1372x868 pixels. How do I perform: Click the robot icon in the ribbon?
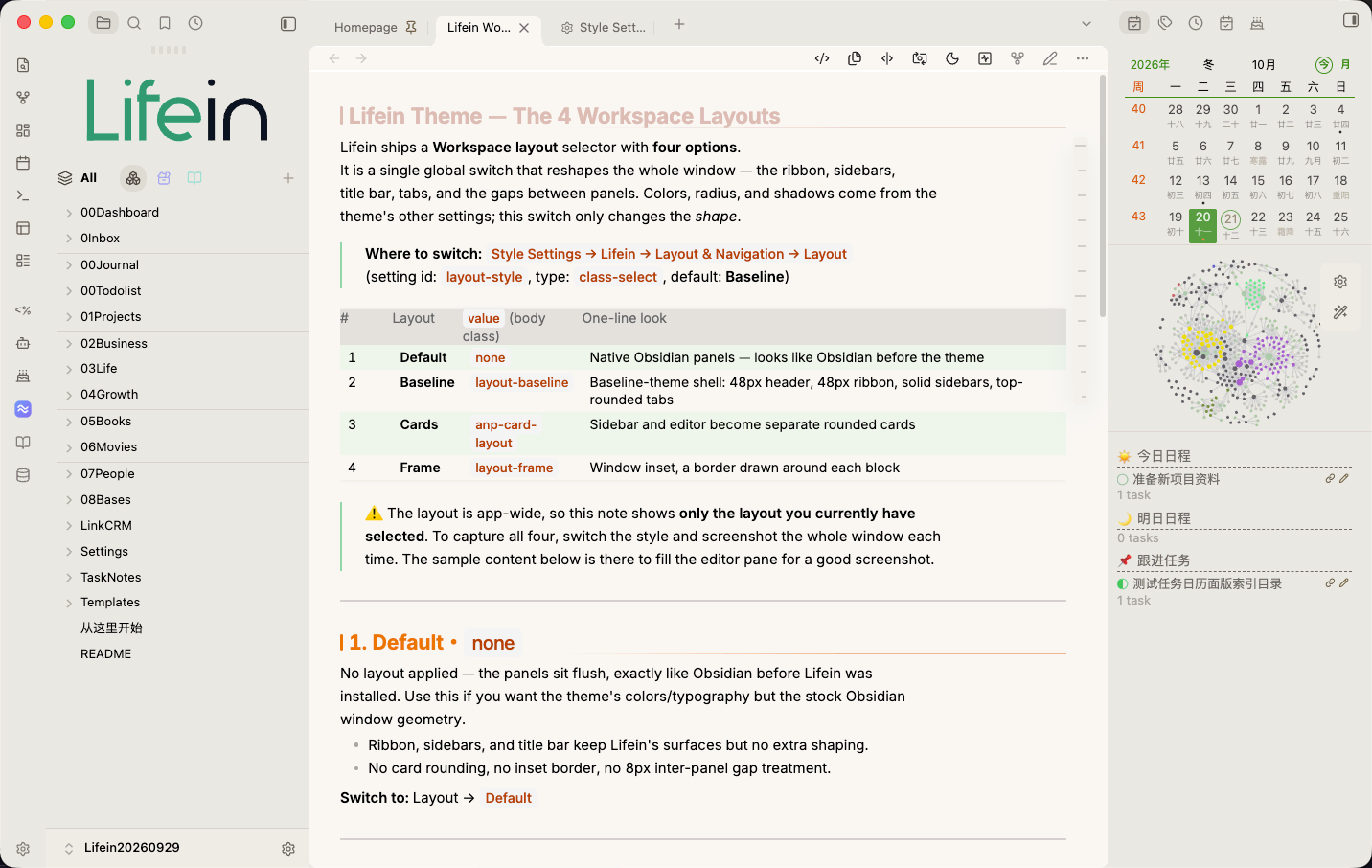[23, 343]
